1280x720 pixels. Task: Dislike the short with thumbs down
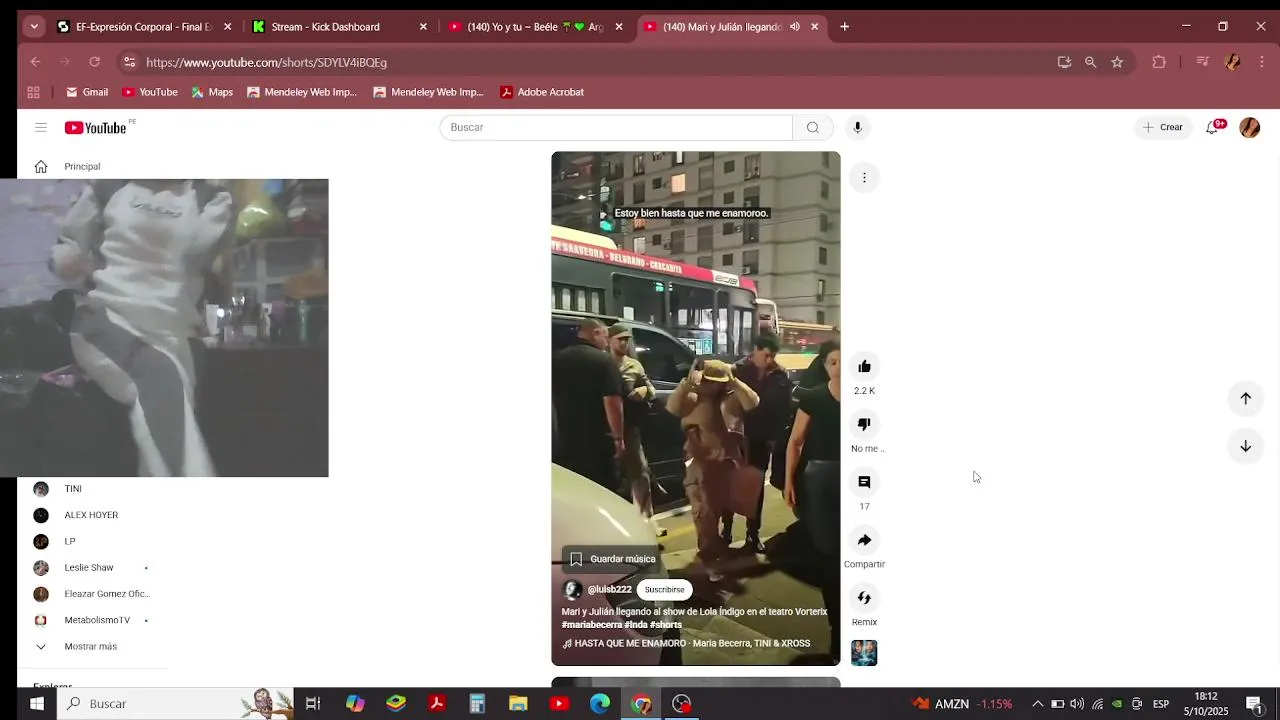(864, 424)
